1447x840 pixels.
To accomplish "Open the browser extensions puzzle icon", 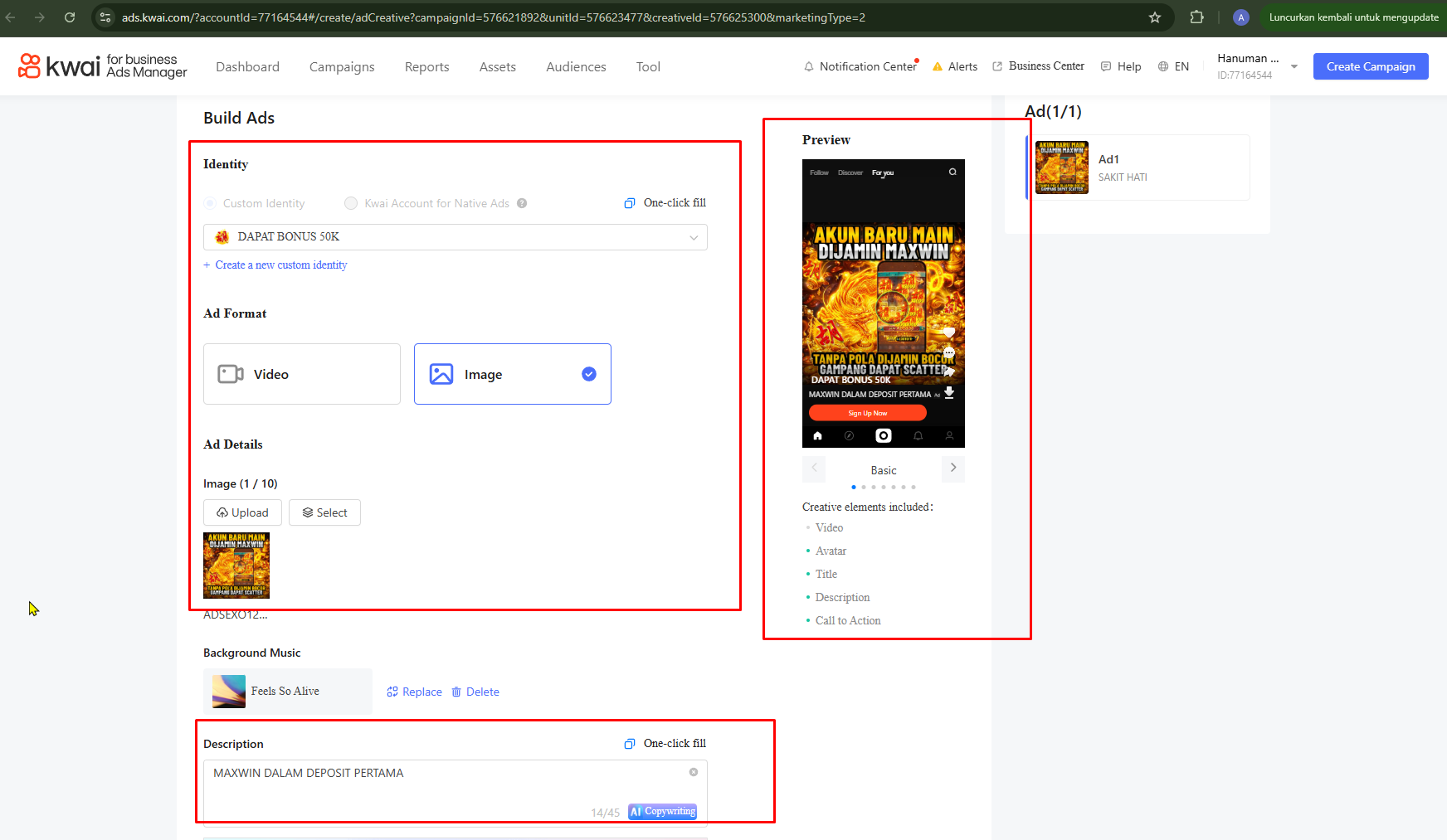I will click(x=1196, y=17).
